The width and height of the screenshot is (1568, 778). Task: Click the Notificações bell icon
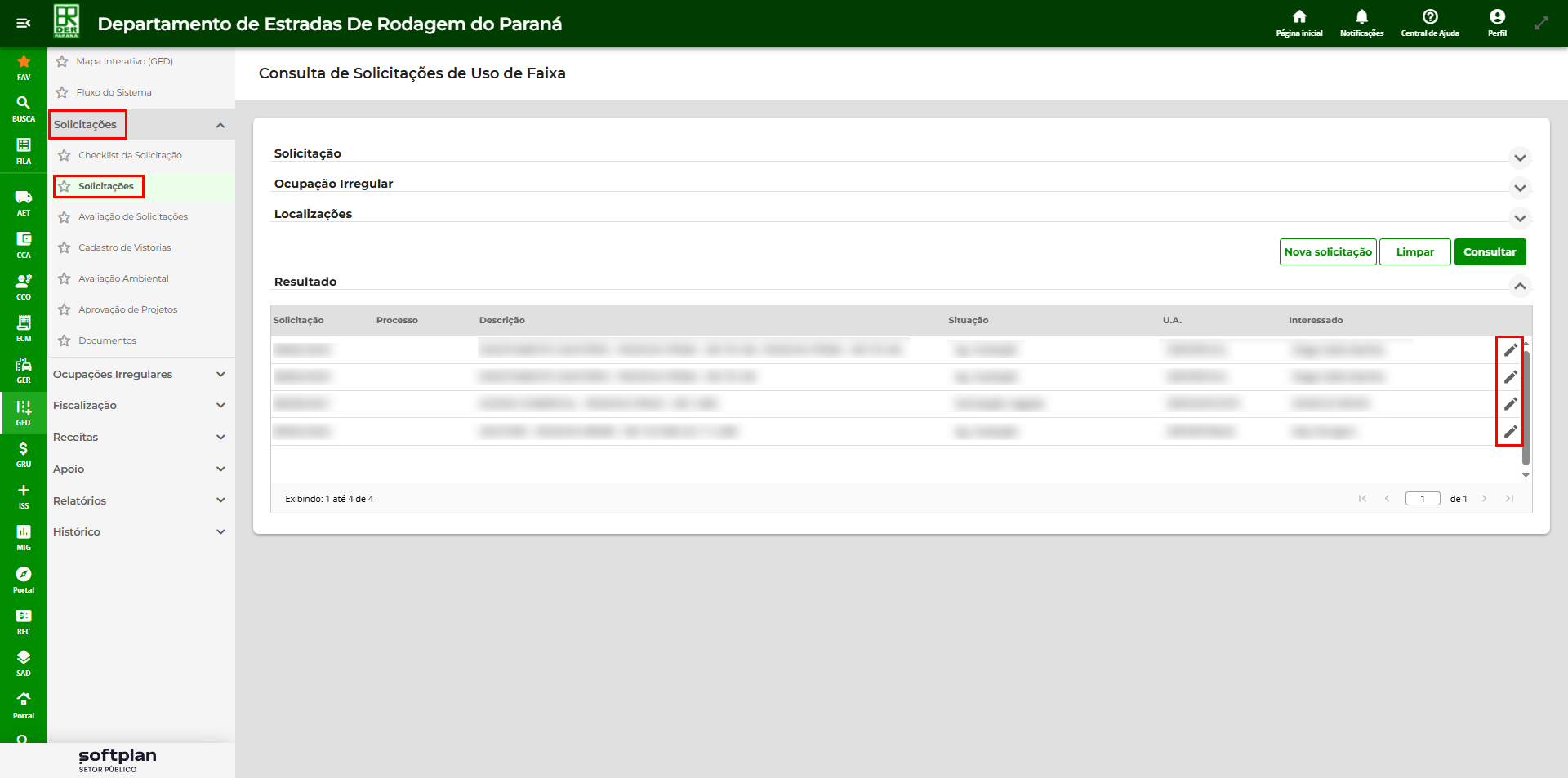1361,22
